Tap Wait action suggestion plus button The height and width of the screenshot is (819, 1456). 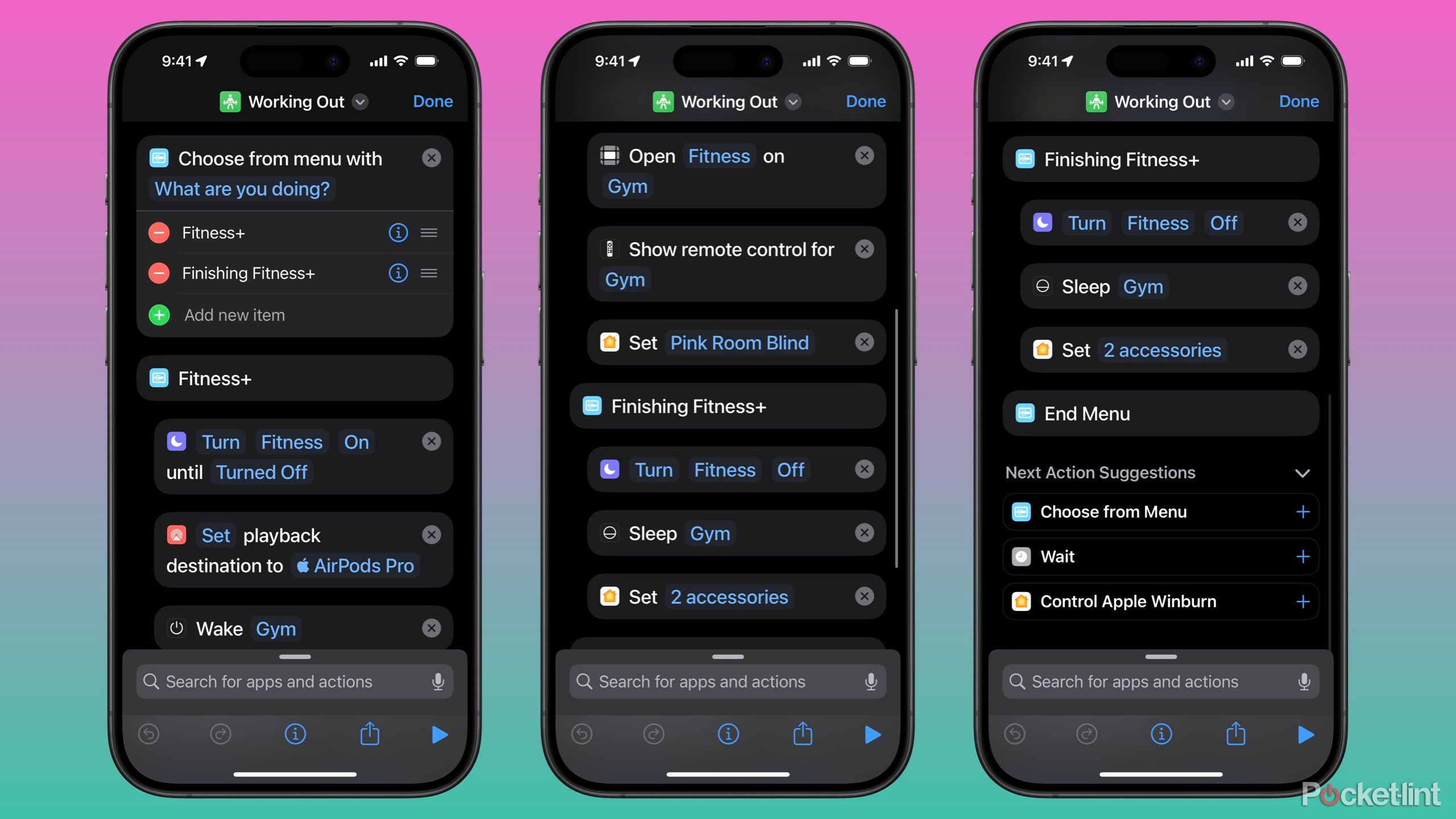click(x=1303, y=556)
